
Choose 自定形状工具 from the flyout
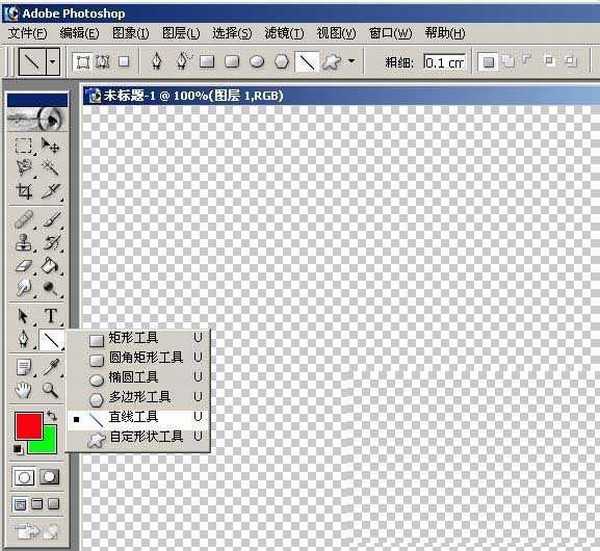145,437
